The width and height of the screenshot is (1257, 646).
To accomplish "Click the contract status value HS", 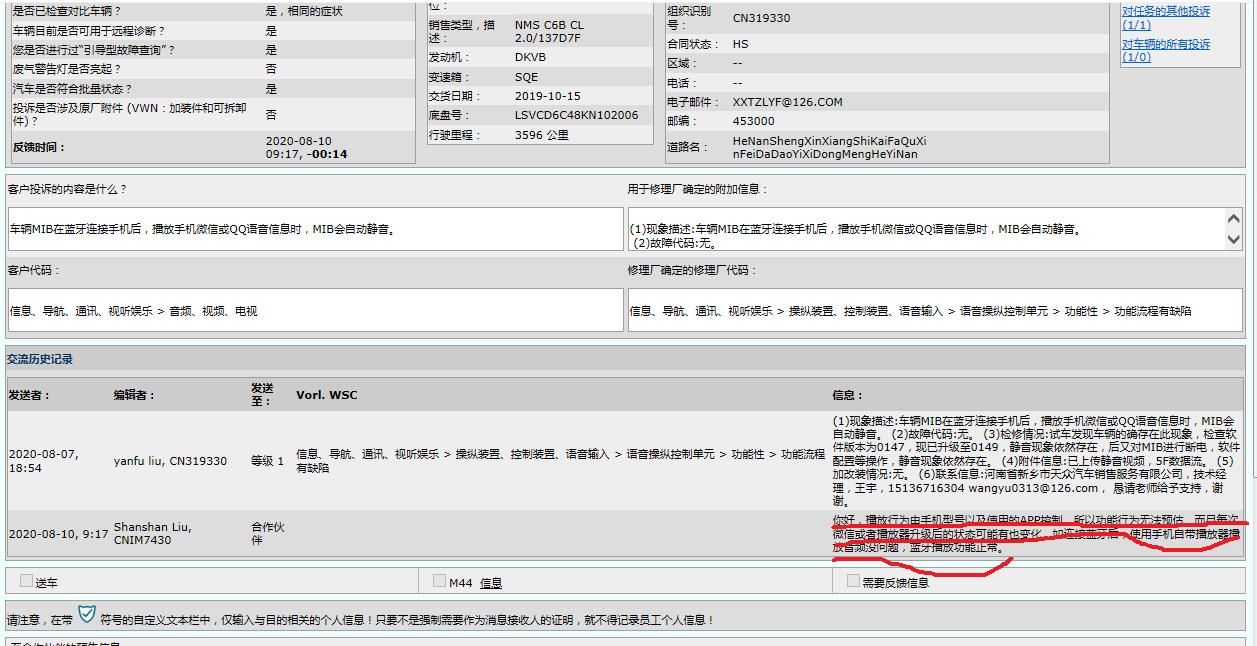I will point(740,44).
